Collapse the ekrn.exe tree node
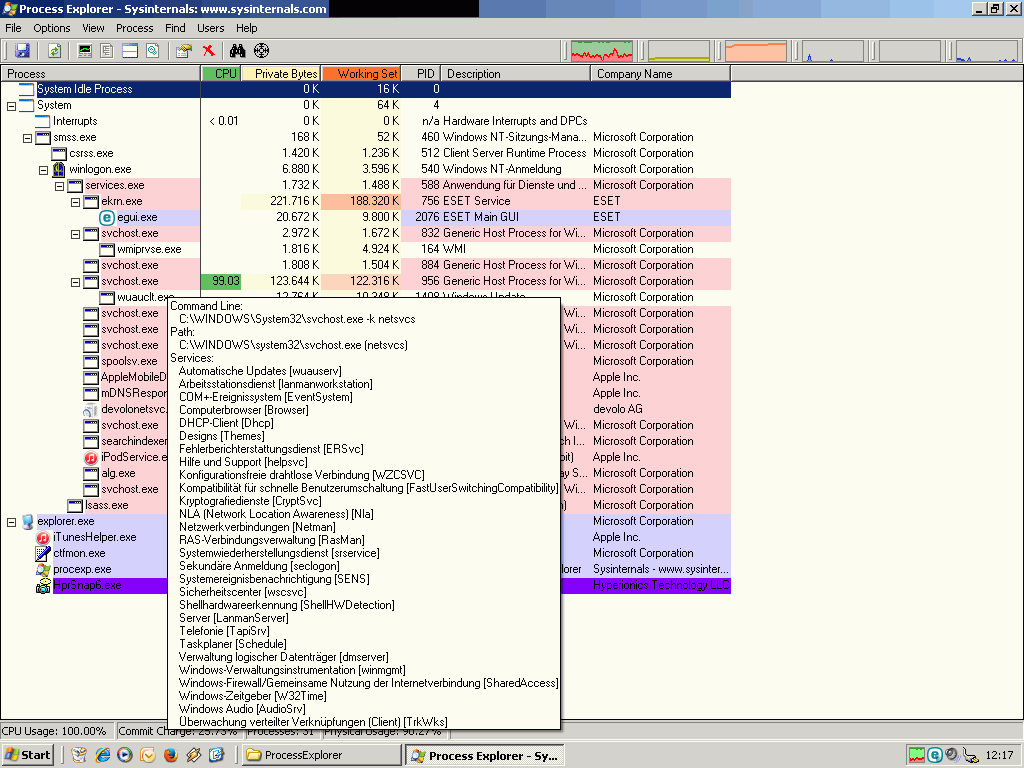 pyautogui.click(x=75, y=202)
